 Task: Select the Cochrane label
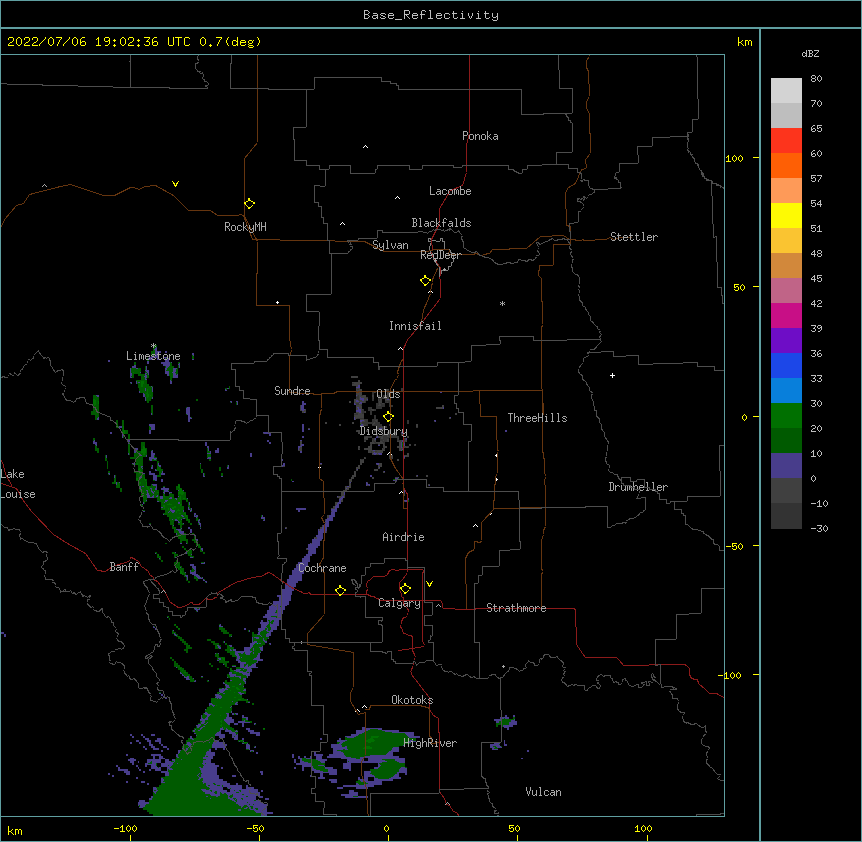(322, 568)
